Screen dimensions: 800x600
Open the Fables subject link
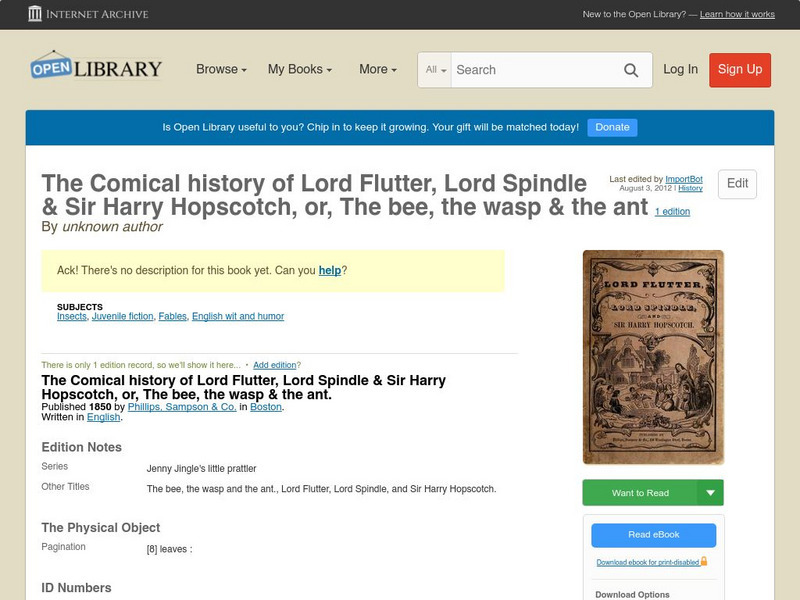click(x=170, y=316)
